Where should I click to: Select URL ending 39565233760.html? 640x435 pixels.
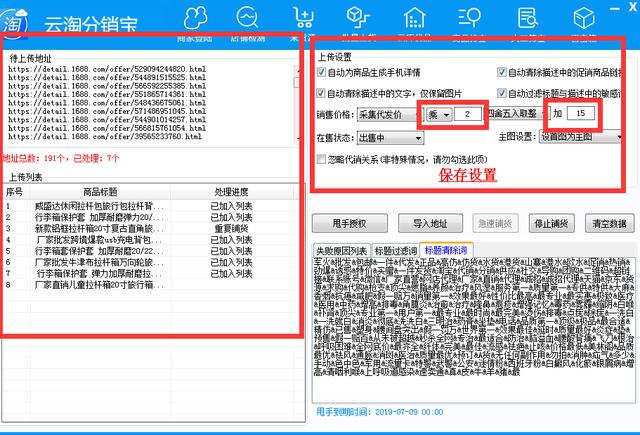tap(105, 136)
